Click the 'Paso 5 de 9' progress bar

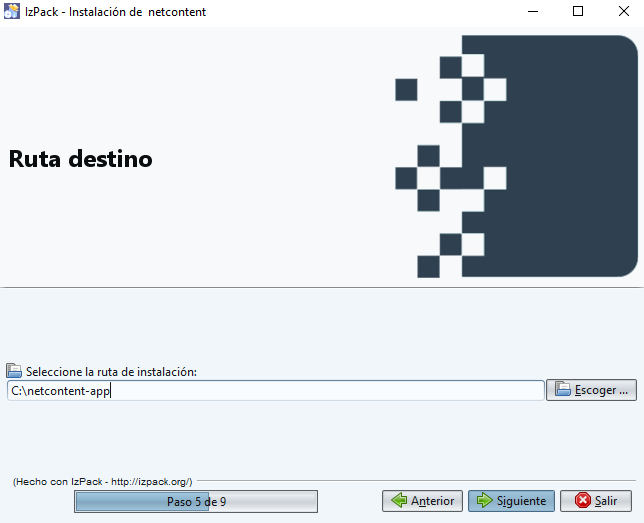tap(196, 501)
